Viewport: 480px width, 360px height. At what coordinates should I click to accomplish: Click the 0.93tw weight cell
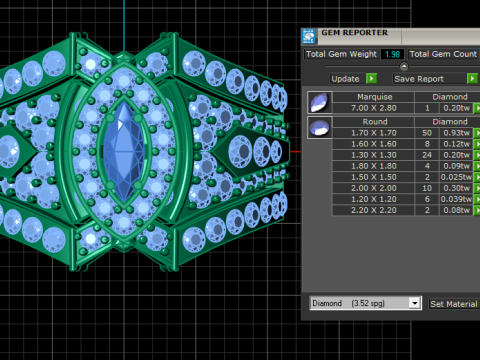coord(456,133)
